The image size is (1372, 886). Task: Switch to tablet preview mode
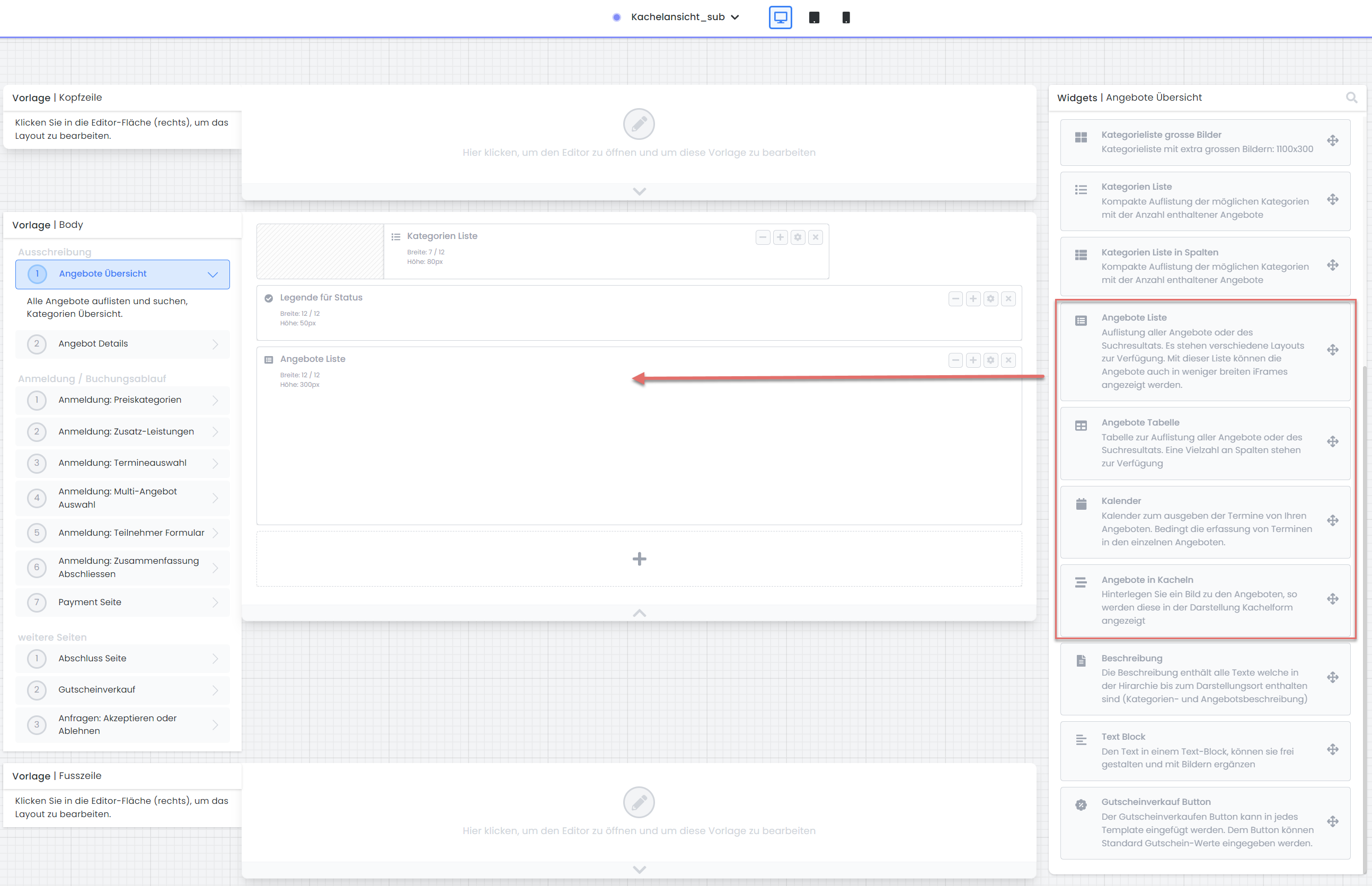pos(814,17)
